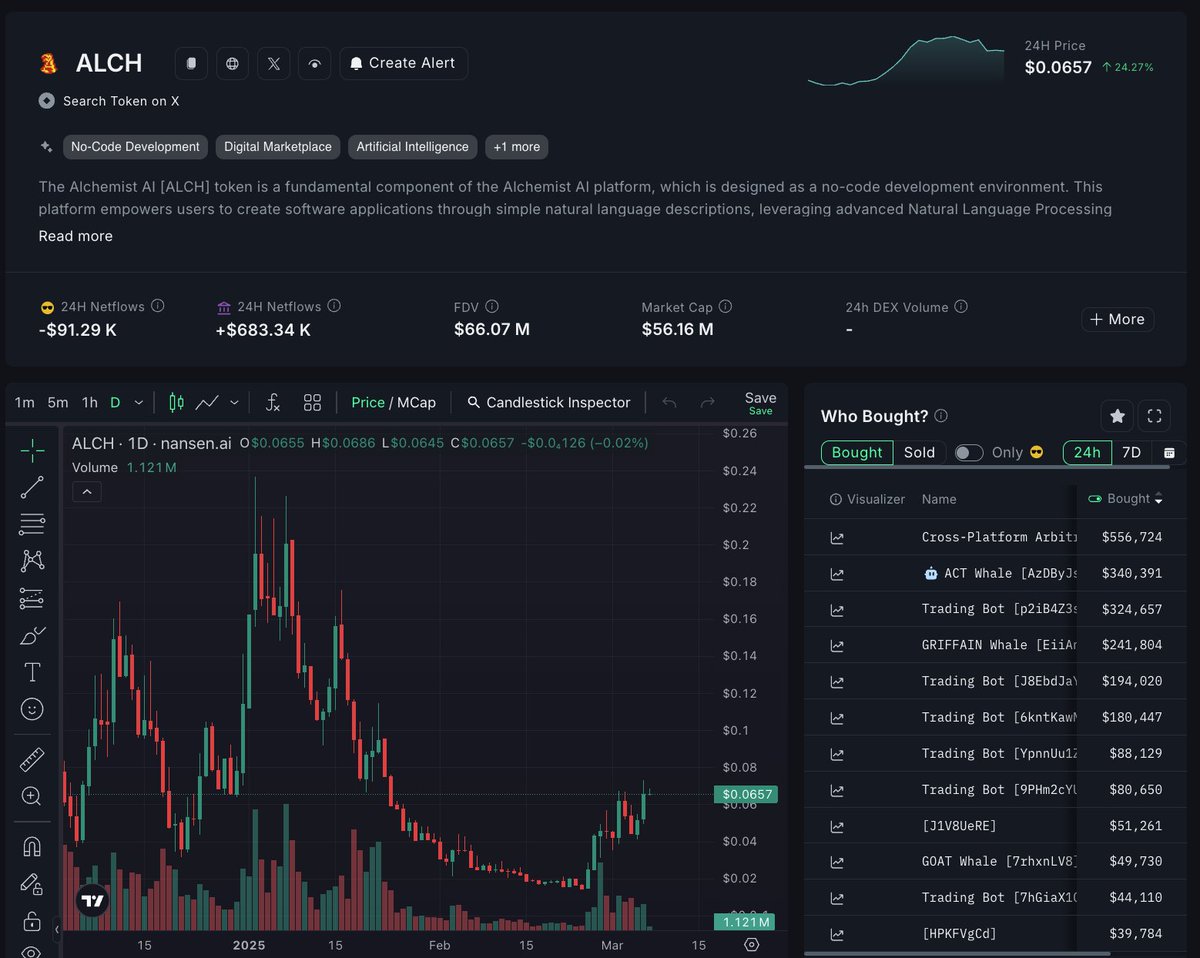Switch chart to 1h timeframe

pyautogui.click(x=90, y=402)
